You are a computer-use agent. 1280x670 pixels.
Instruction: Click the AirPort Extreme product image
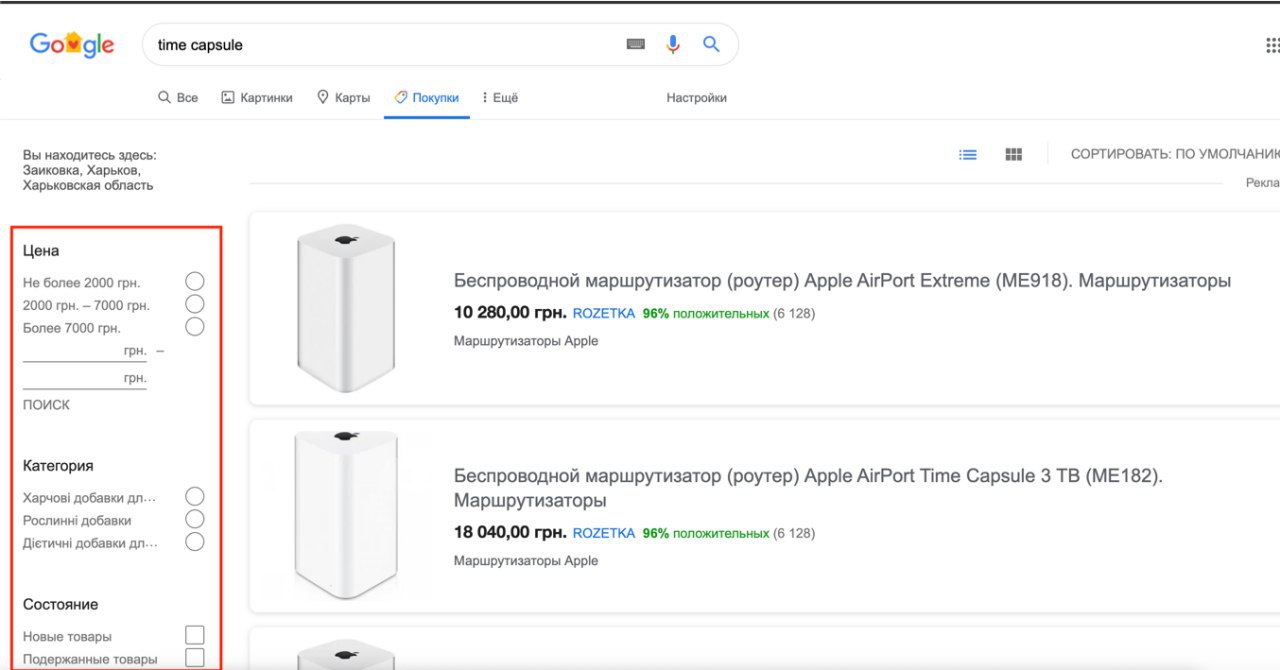tap(346, 308)
